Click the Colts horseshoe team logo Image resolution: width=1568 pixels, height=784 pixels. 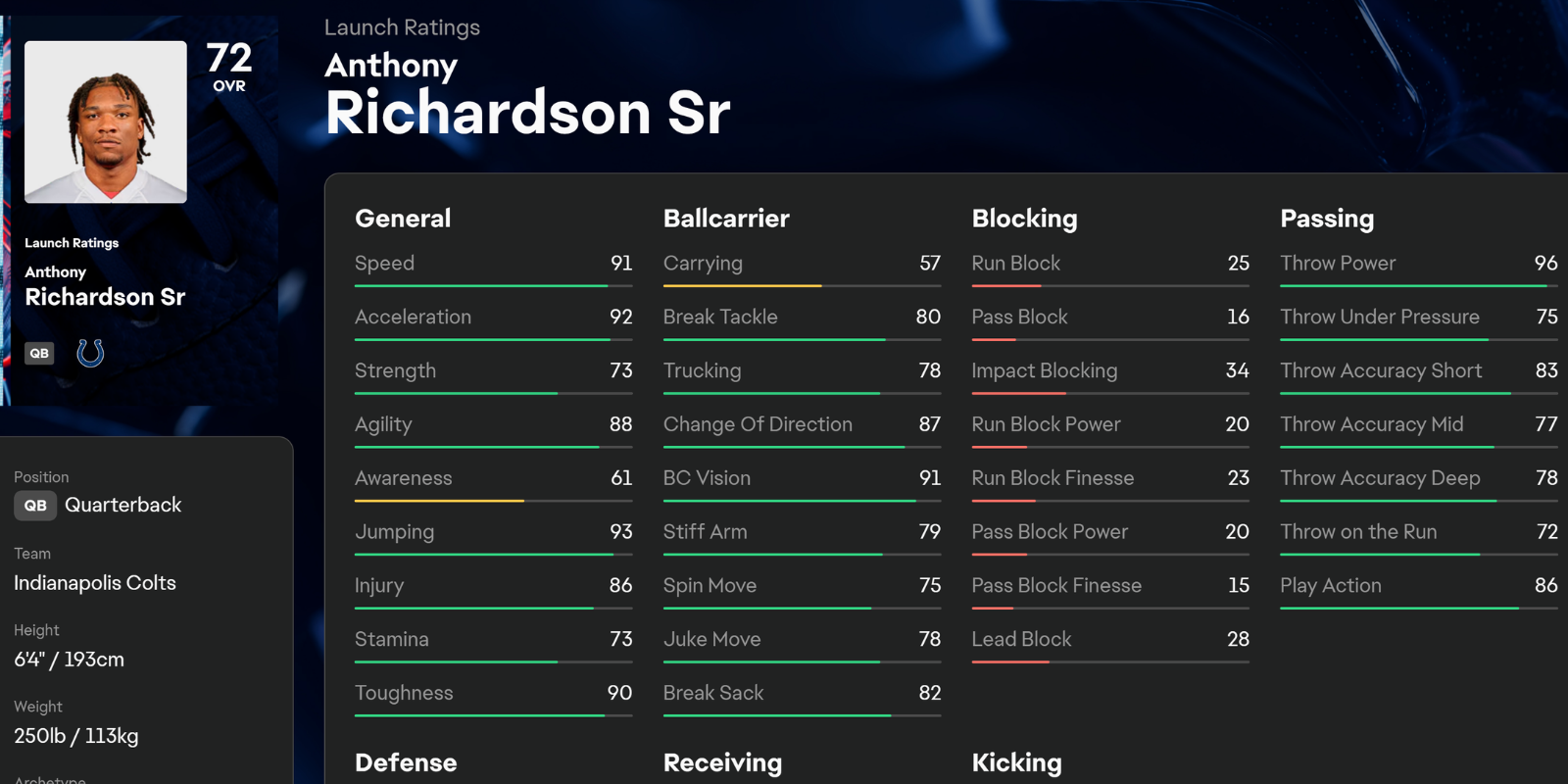(90, 353)
